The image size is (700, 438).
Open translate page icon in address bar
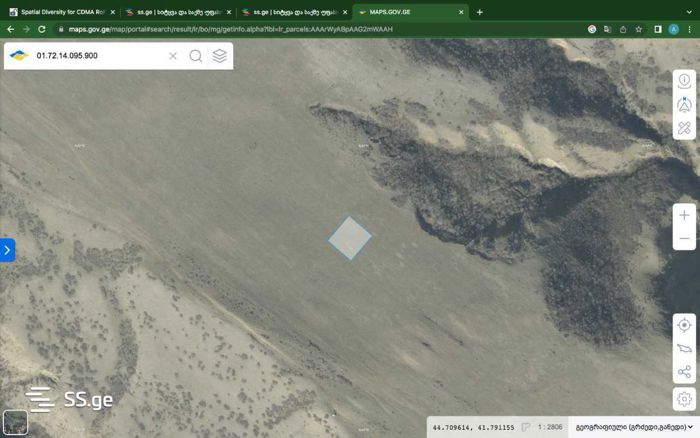click(607, 29)
